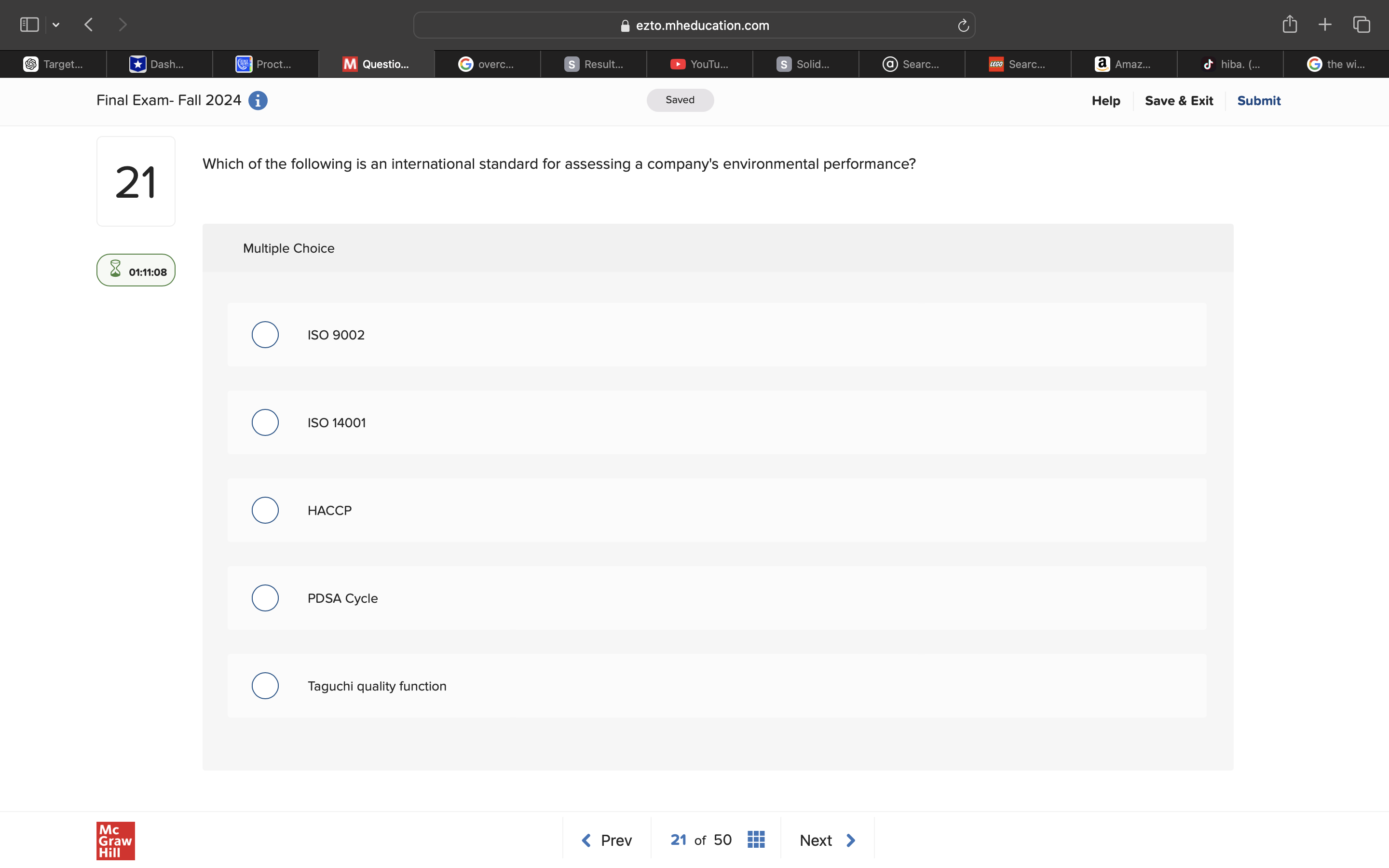The image size is (1389, 868).
Task: Click the hourglass timer icon
Action: click(x=115, y=269)
